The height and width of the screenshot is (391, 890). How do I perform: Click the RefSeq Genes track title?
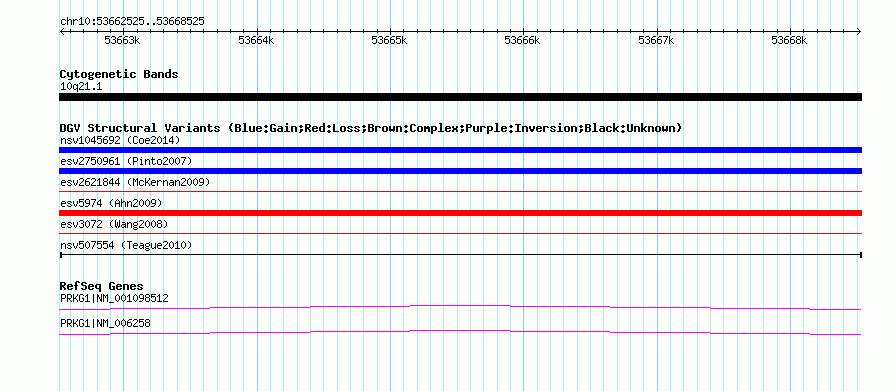102,286
